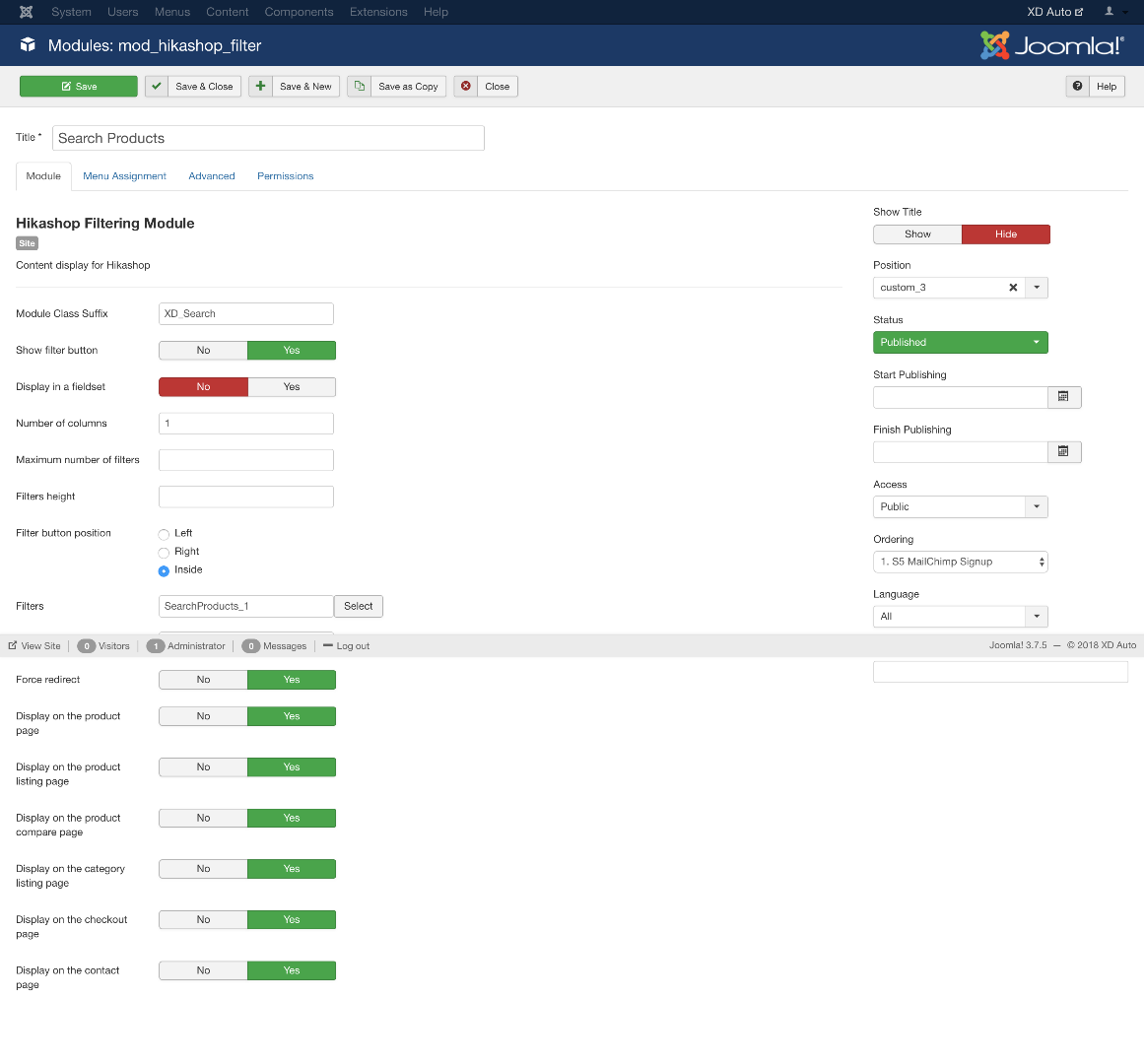1144x1064 pixels.
Task: Click the plus icon for Save & New
Action: click(261, 87)
